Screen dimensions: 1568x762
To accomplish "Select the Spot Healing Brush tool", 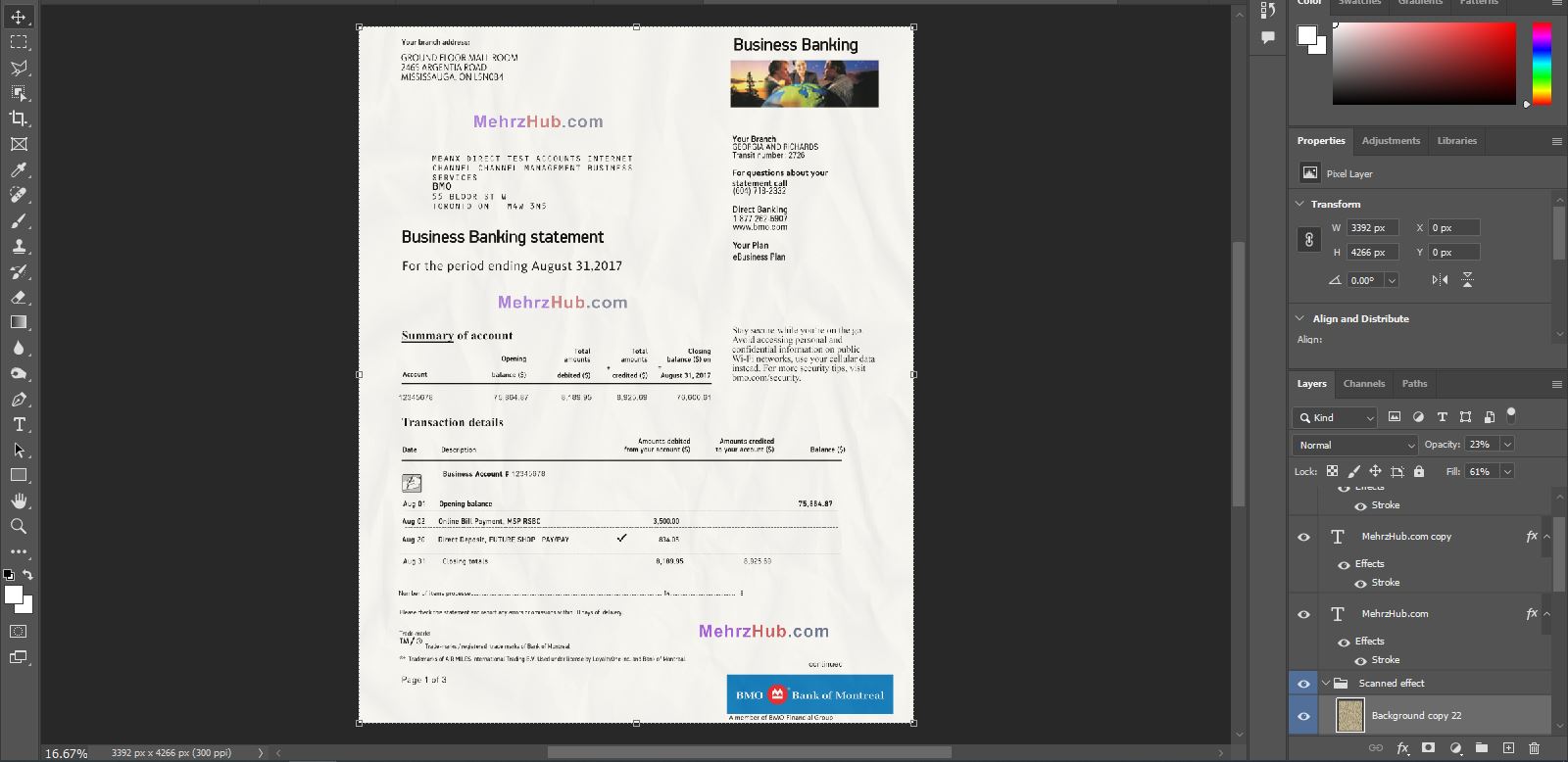I will click(x=19, y=195).
